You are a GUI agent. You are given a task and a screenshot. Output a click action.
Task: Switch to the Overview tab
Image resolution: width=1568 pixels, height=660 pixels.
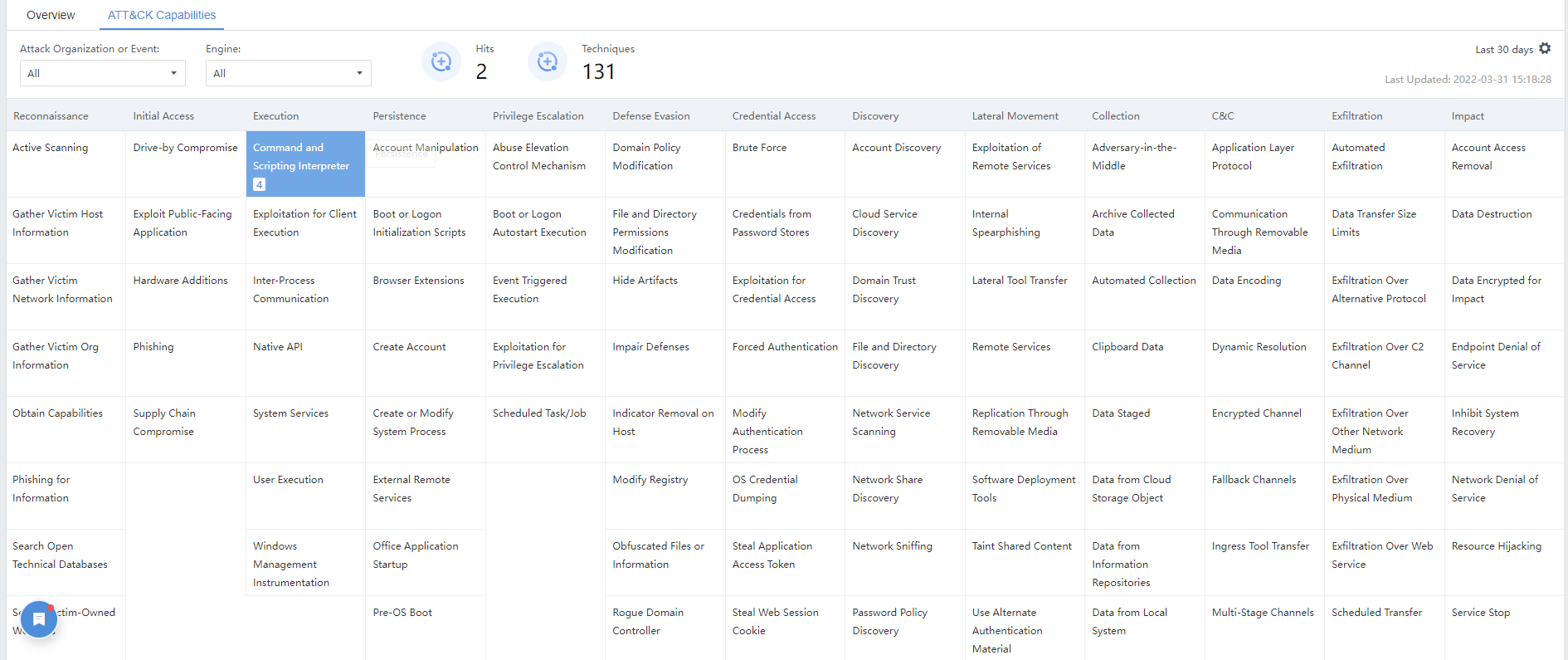[x=51, y=15]
